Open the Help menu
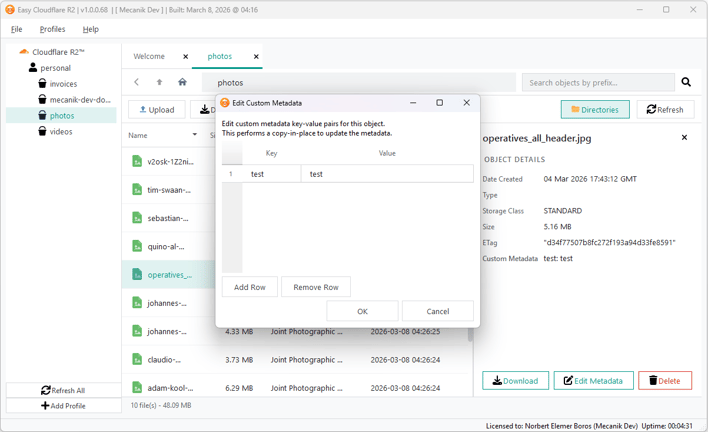This screenshot has height=432, width=708. coord(90,29)
